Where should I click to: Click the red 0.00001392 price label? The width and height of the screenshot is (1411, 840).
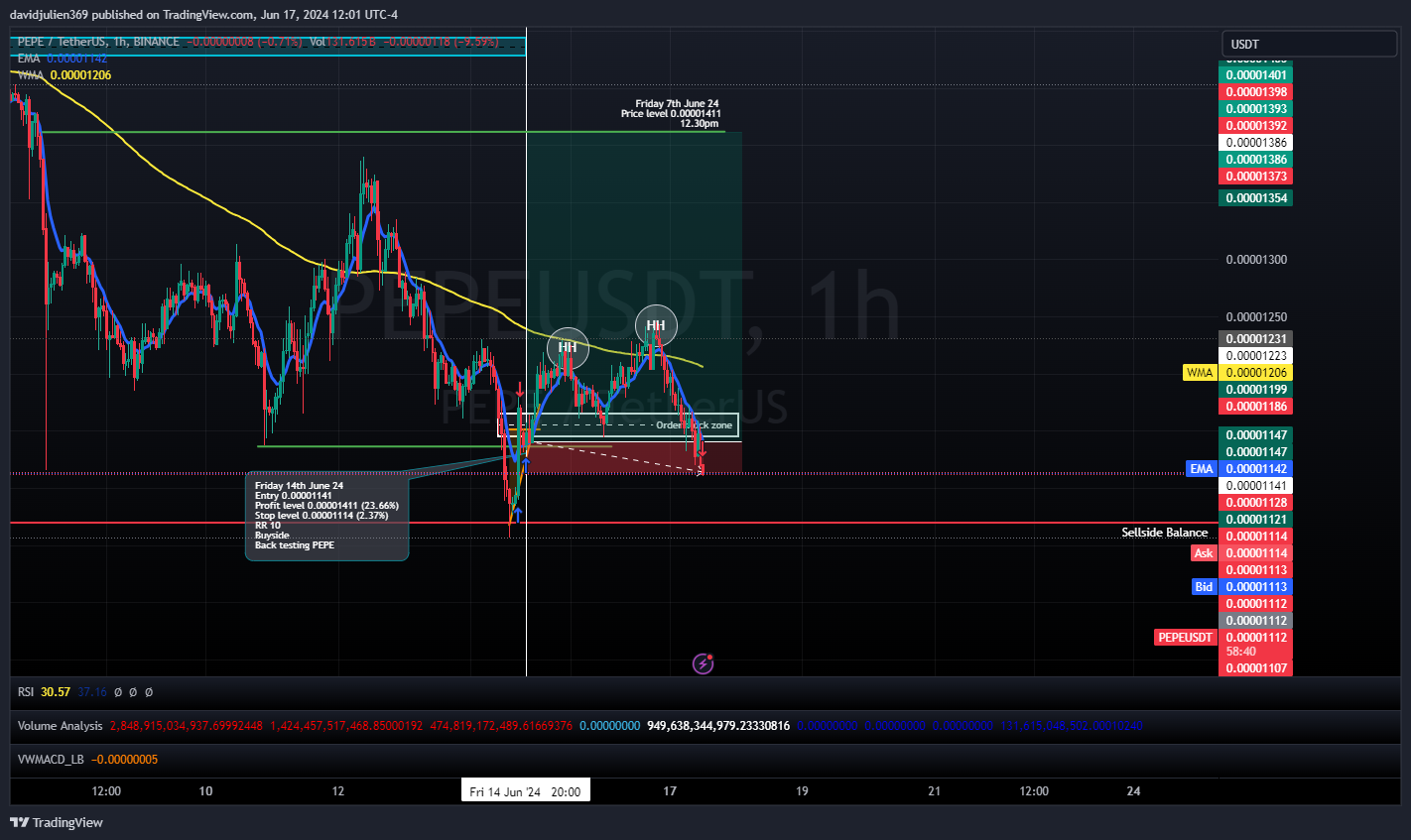tap(1255, 126)
